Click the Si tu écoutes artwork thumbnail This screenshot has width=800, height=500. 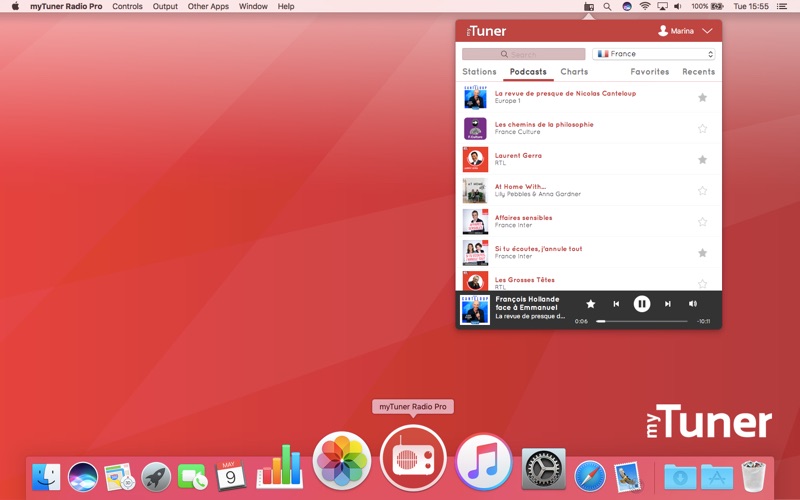(x=475, y=253)
